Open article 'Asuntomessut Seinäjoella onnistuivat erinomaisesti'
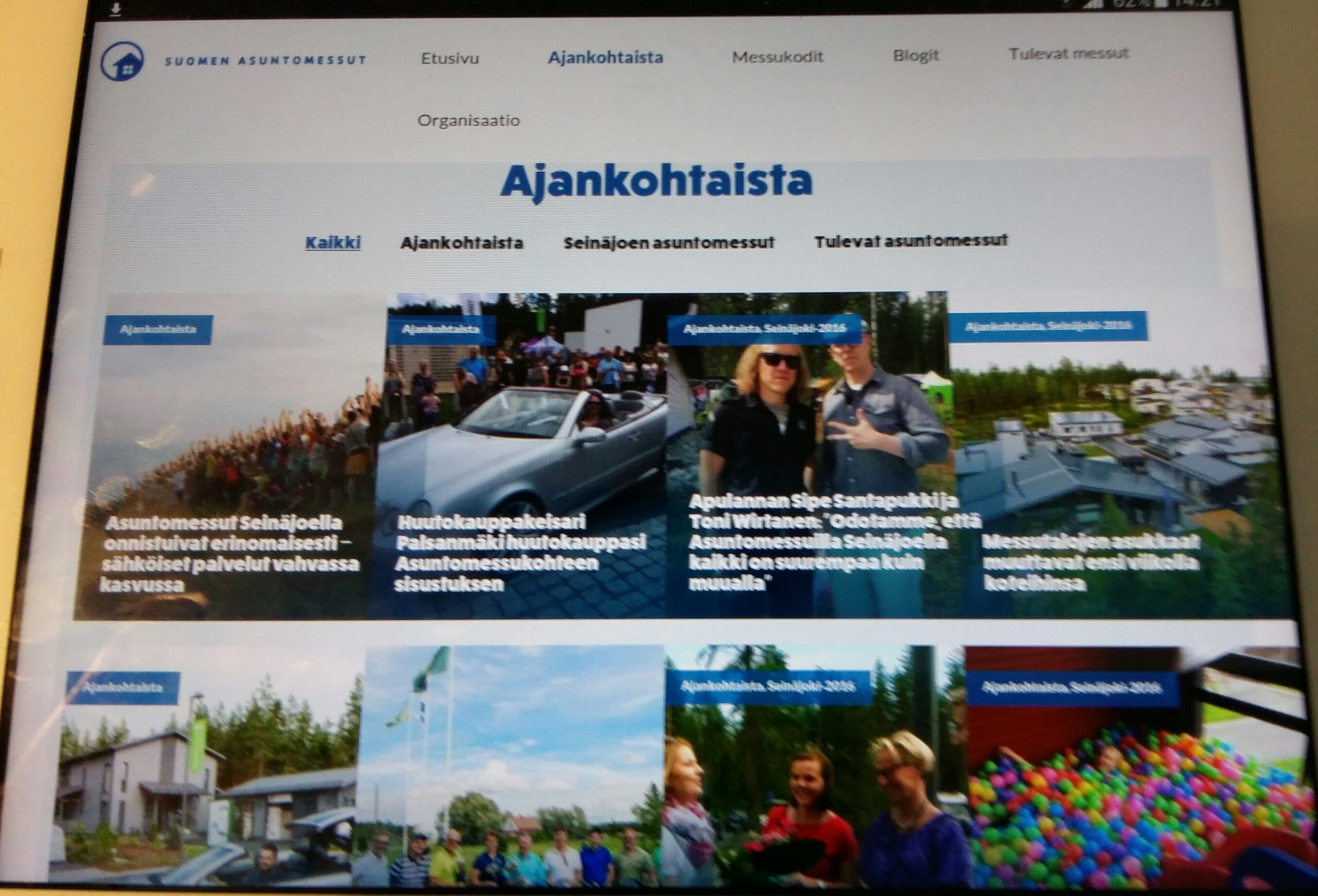This screenshot has width=1318, height=896. click(228, 553)
